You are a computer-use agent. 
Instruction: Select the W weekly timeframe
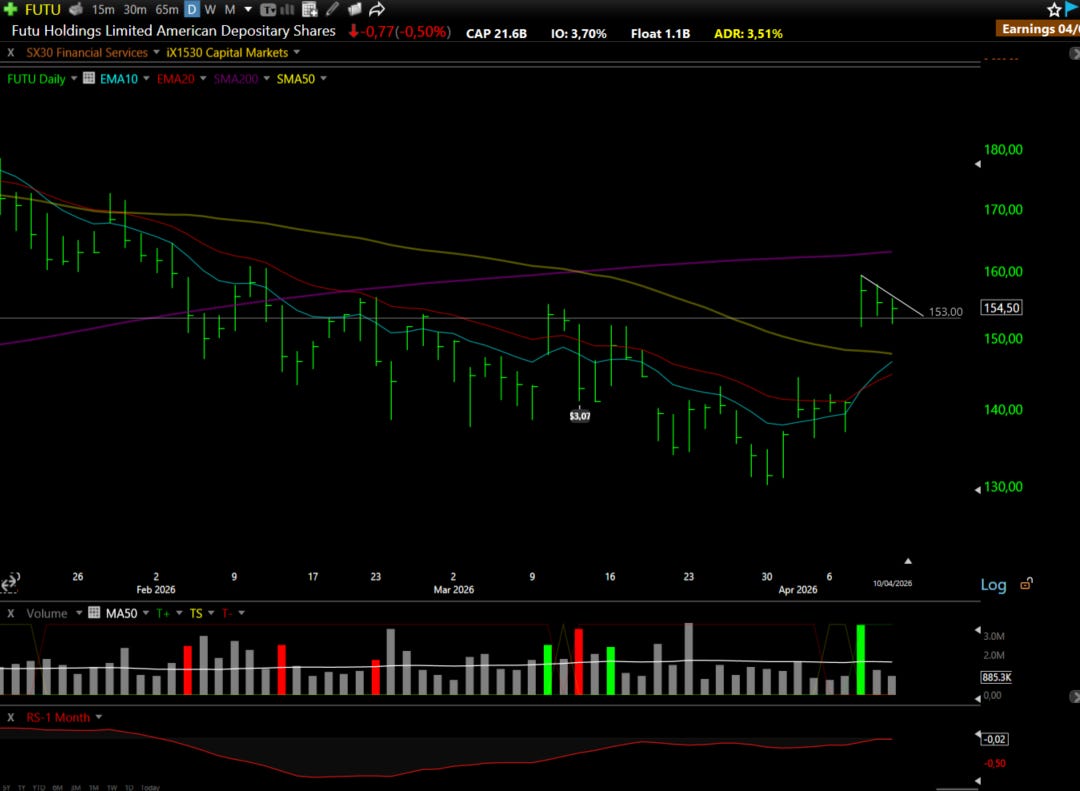210,10
